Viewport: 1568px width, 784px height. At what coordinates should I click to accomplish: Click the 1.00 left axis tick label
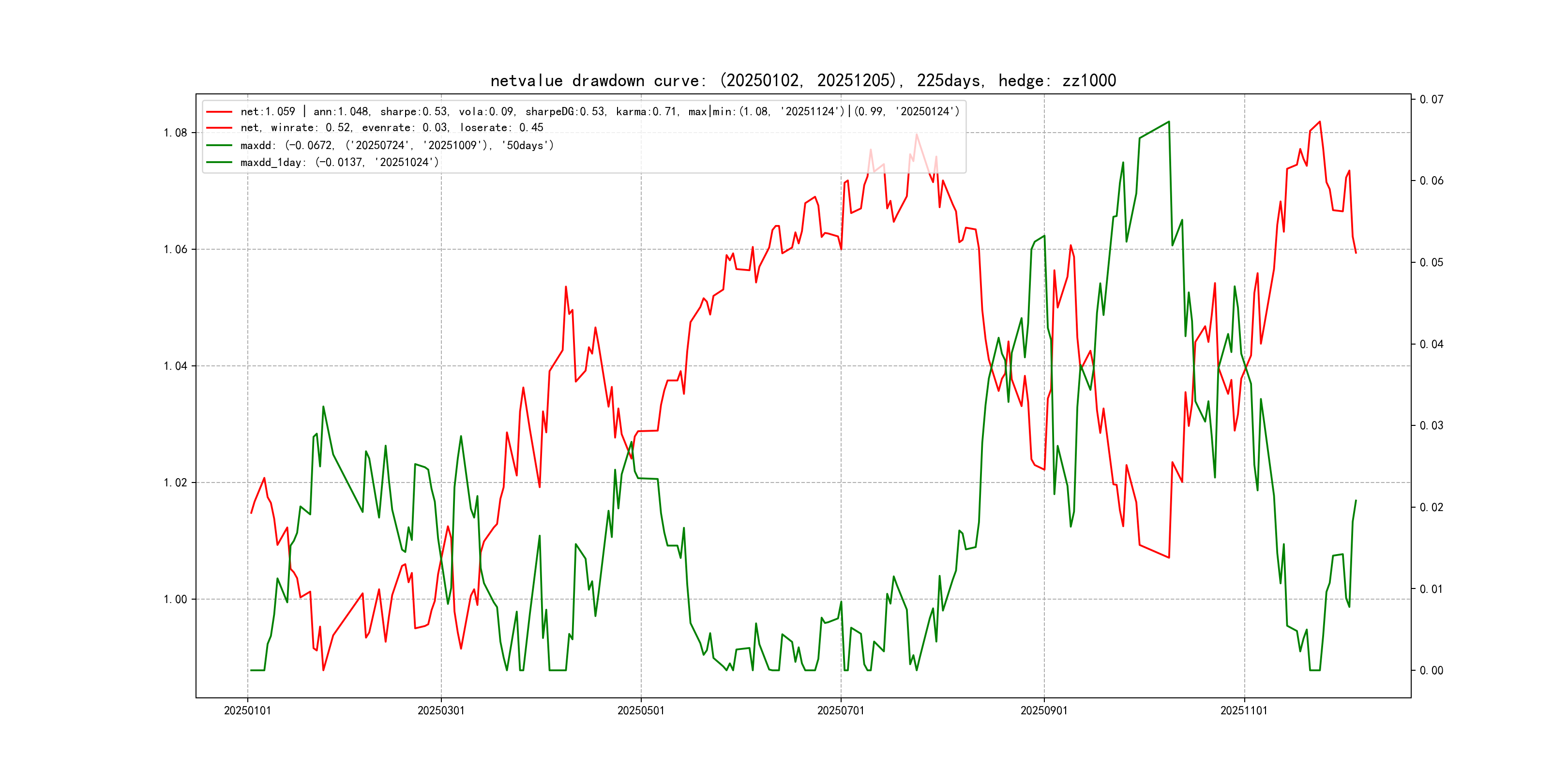click(x=175, y=600)
